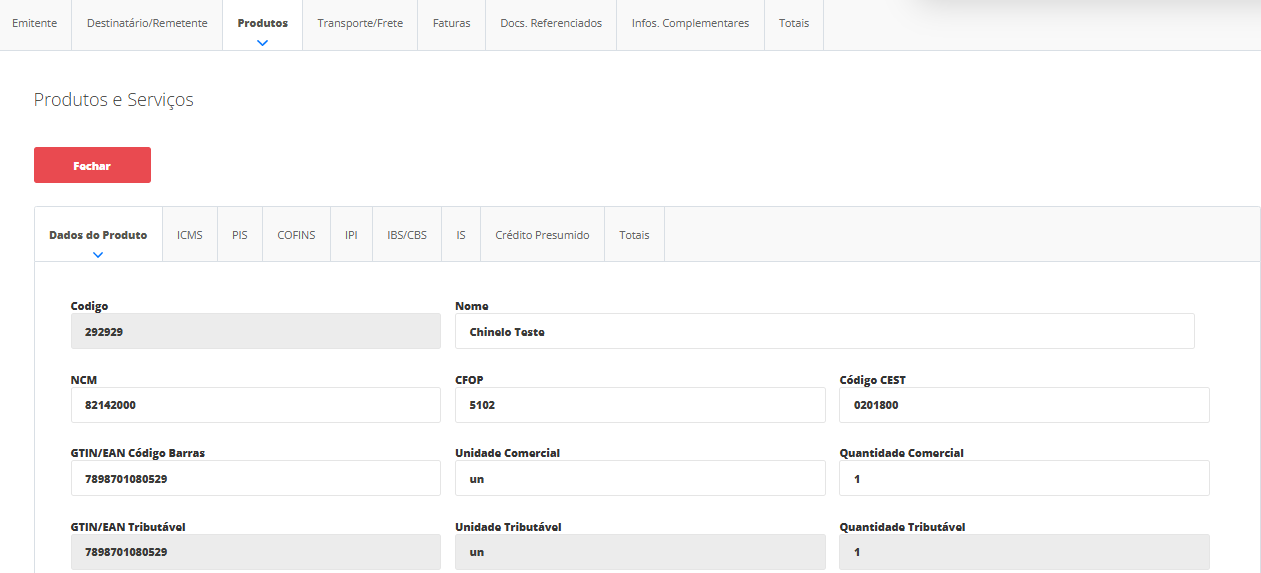The height and width of the screenshot is (573, 1261).
Task: Open the Crédito Presumido sub-tab
Action: (x=542, y=235)
